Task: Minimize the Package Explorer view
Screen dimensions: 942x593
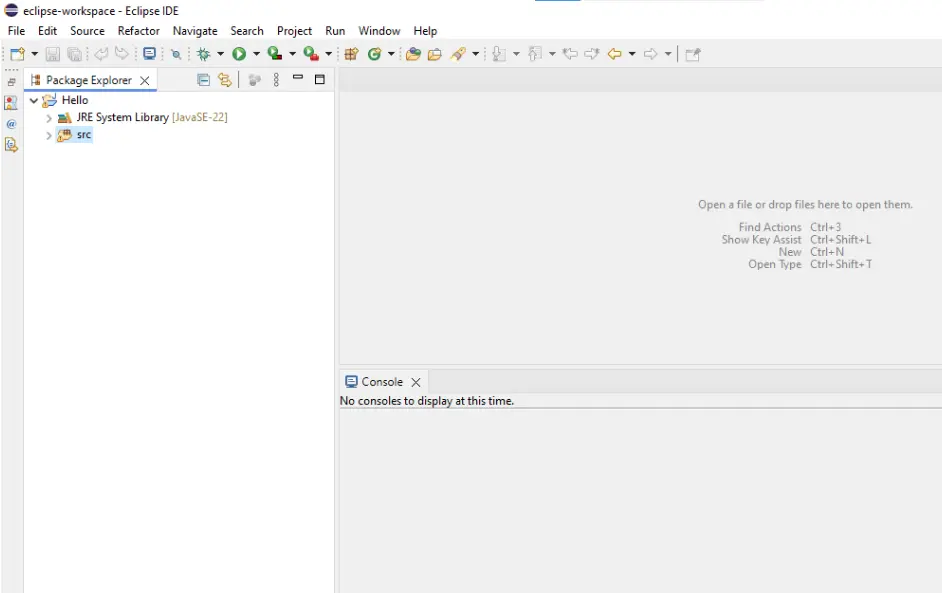Action: (298, 78)
